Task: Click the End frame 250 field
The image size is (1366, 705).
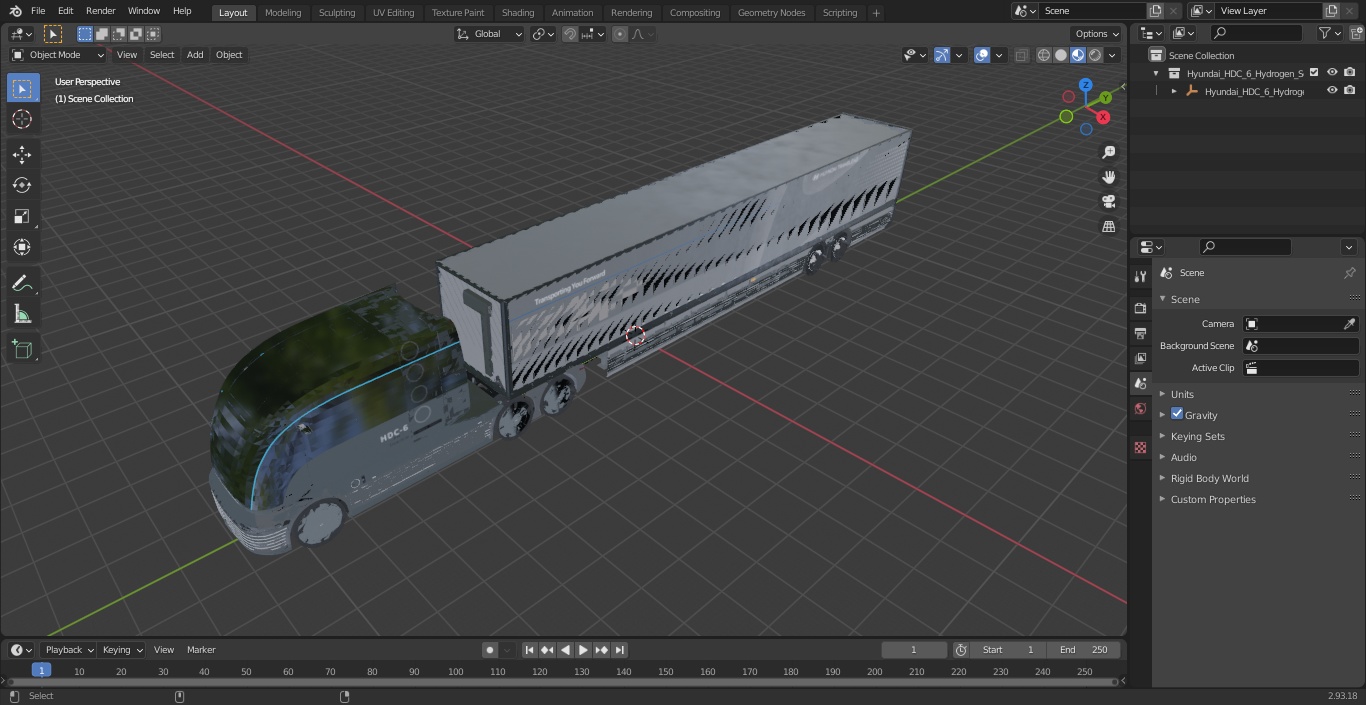Action: [x=1084, y=650]
